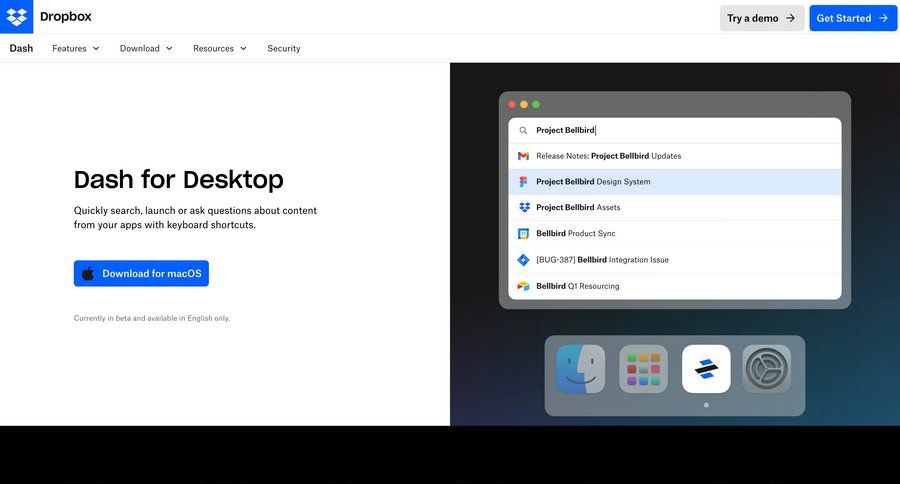The width and height of the screenshot is (900, 484).
Task: Select Project Bellbird Design System result
Action: (x=675, y=181)
